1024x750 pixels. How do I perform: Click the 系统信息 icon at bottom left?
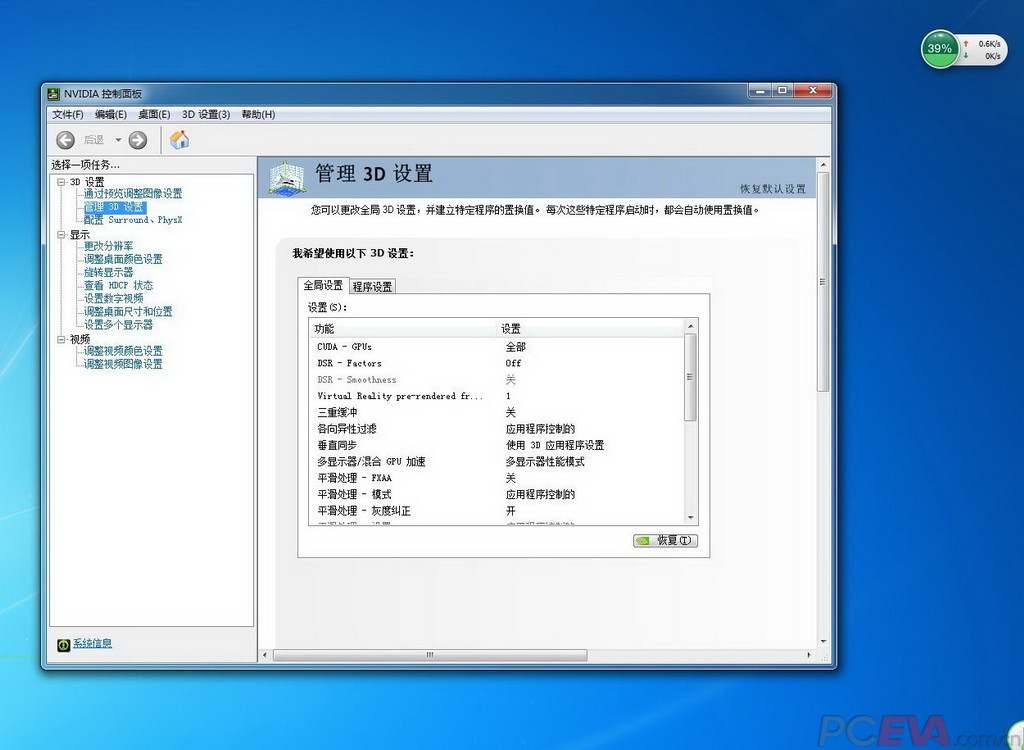coord(65,644)
